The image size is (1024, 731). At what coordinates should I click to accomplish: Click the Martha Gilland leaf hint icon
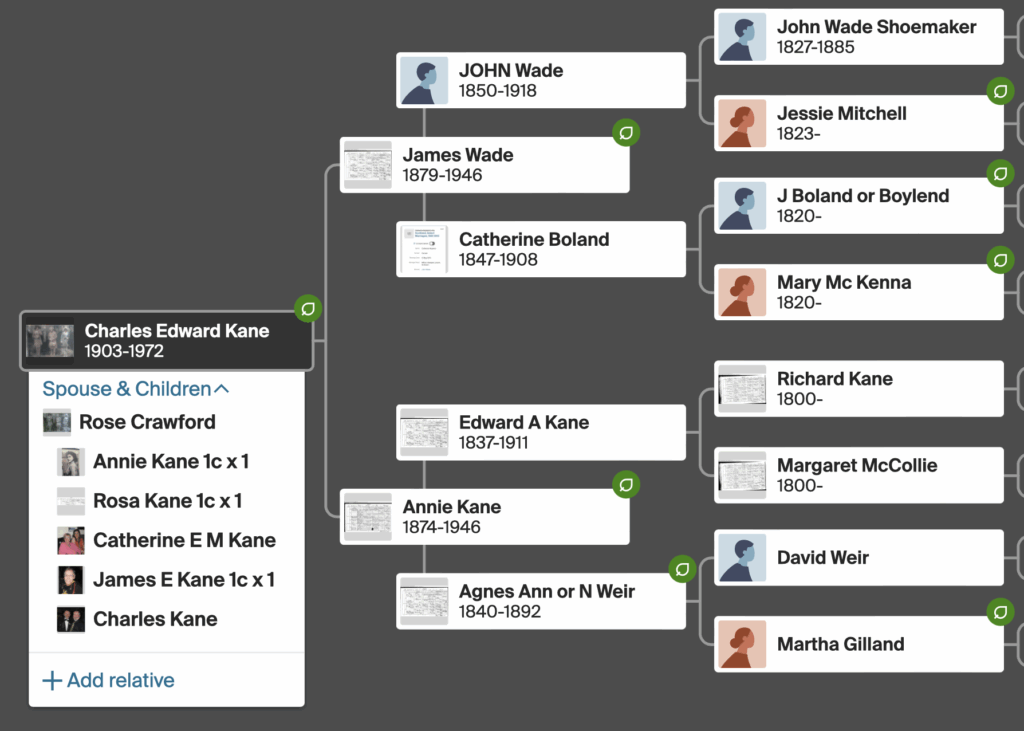[1000, 612]
